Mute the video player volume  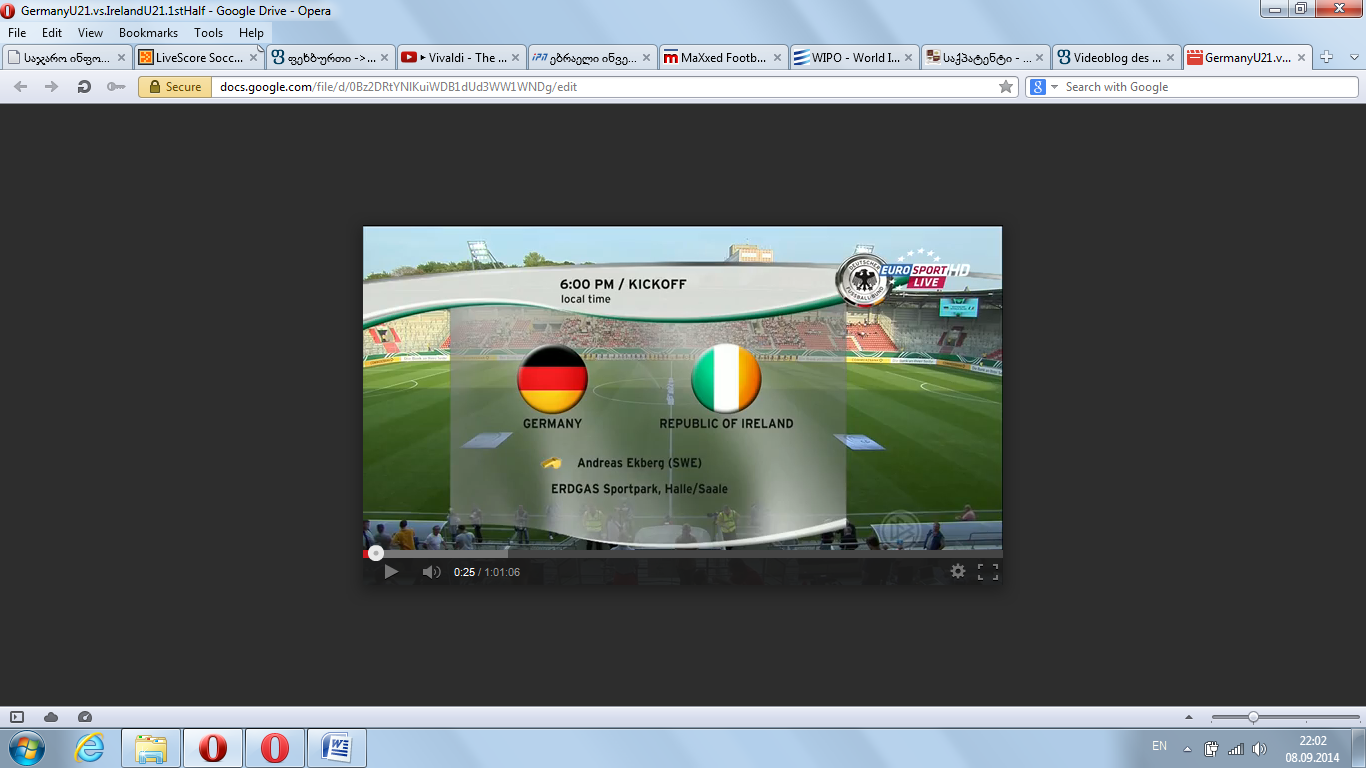[x=431, y=572]
